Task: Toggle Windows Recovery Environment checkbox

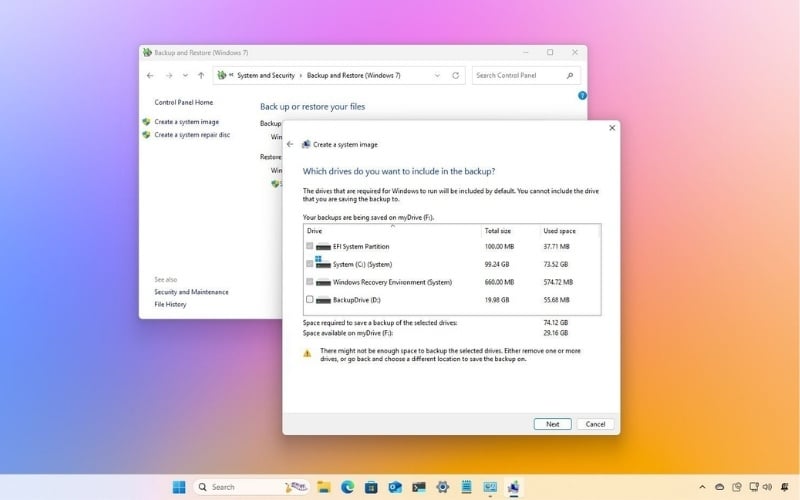Action: (310, 282)
